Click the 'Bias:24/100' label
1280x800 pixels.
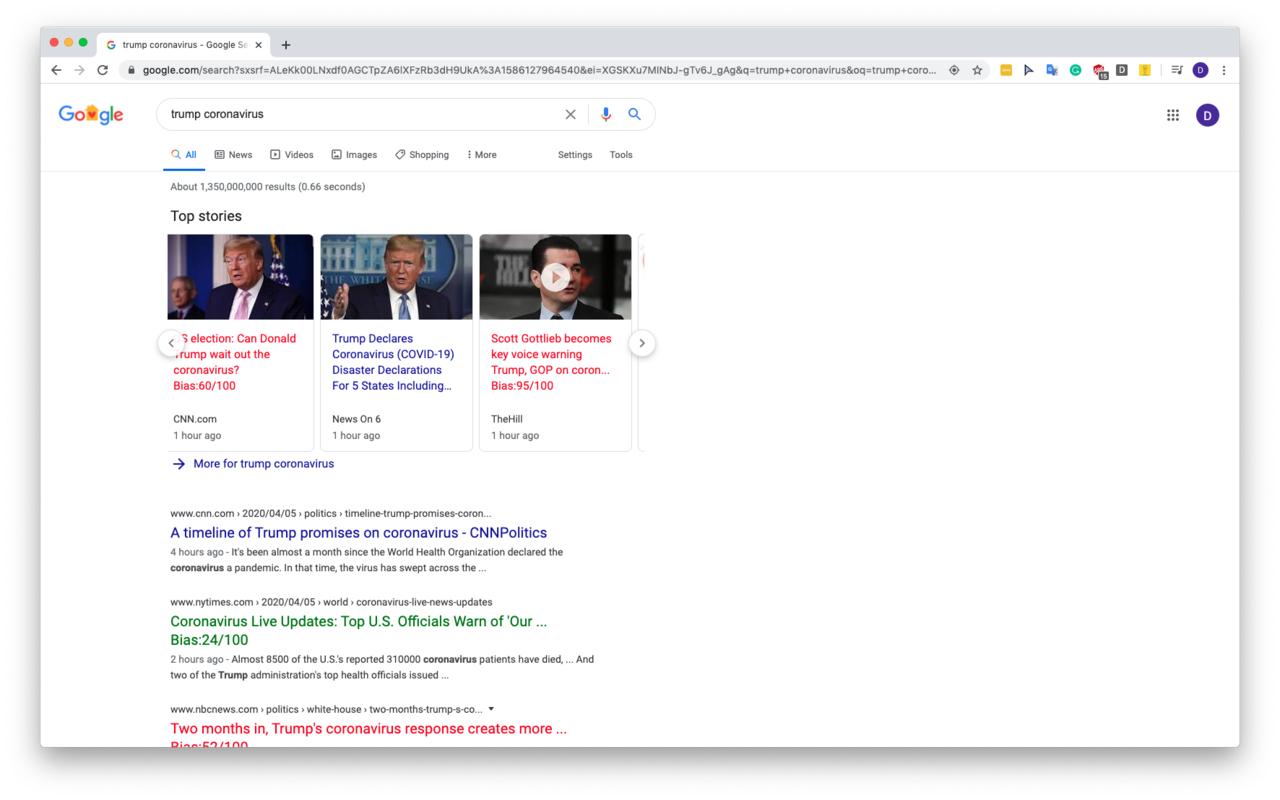(x=209, y=640)
